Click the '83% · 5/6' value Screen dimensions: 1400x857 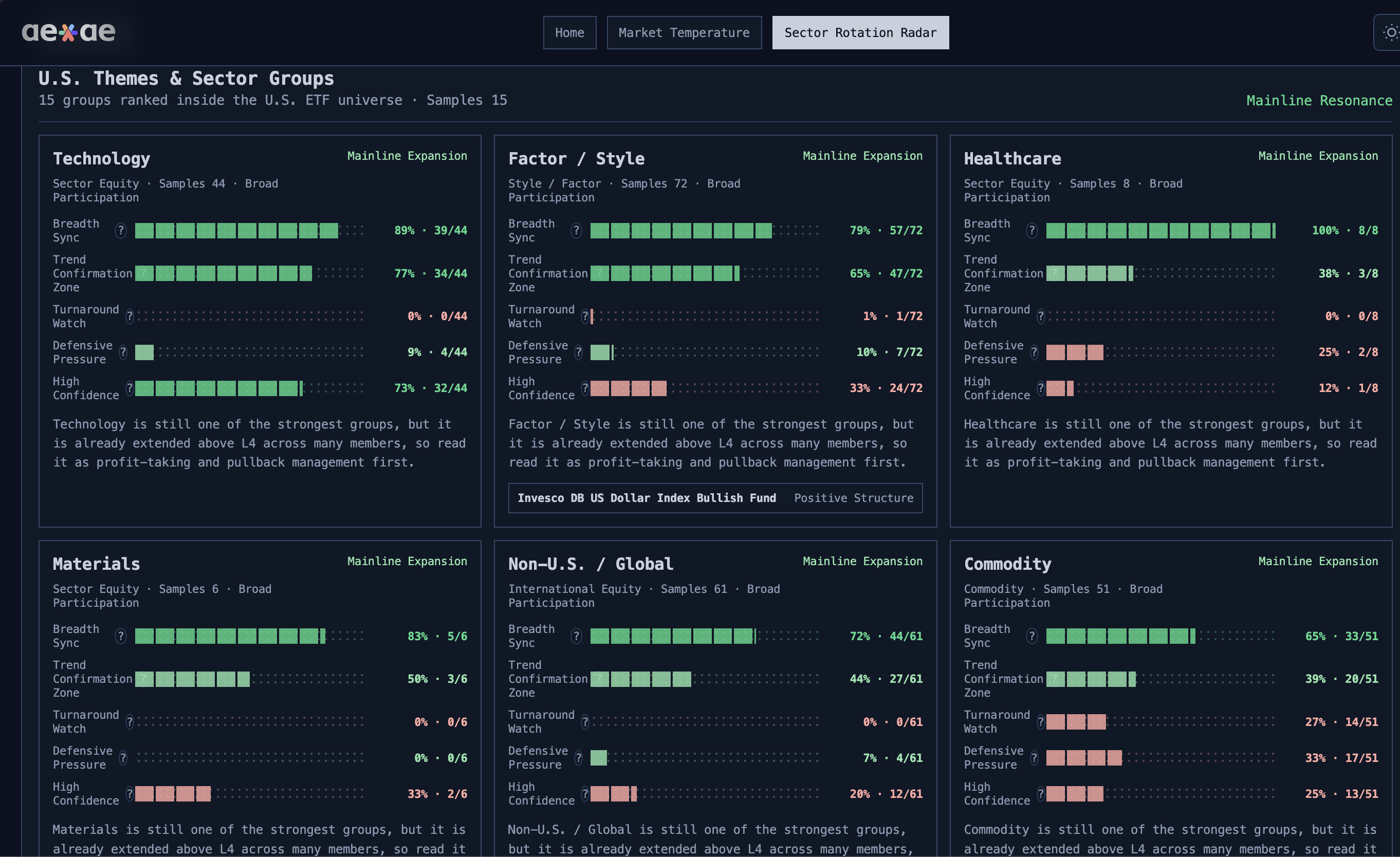[x=437, y=636]
